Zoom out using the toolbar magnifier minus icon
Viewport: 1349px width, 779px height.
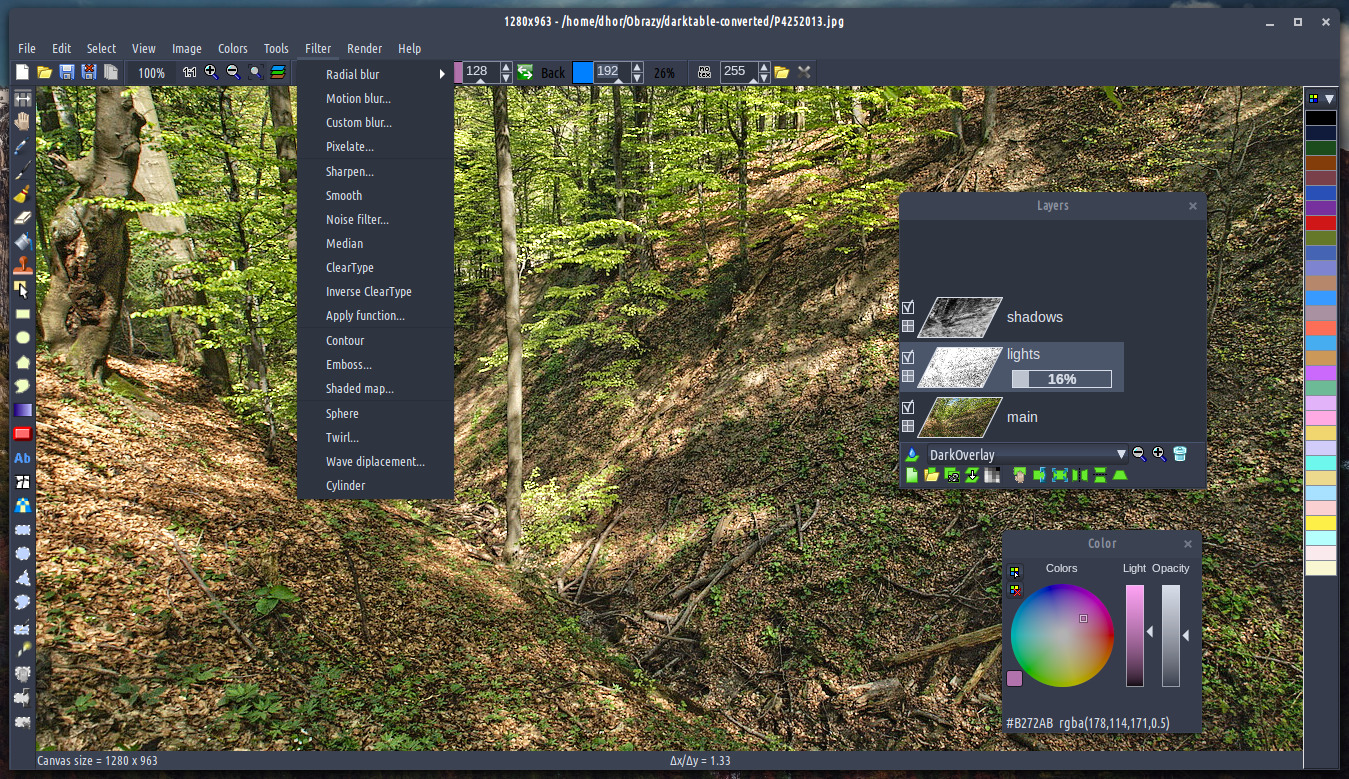[x=233, y=72]
